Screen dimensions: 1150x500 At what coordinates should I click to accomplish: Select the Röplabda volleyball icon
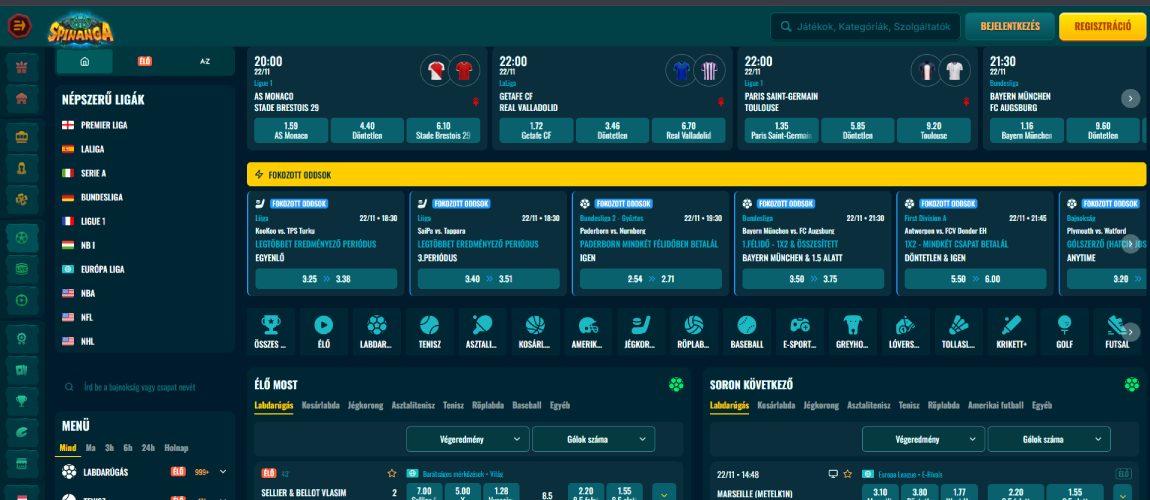coord(694,331)
